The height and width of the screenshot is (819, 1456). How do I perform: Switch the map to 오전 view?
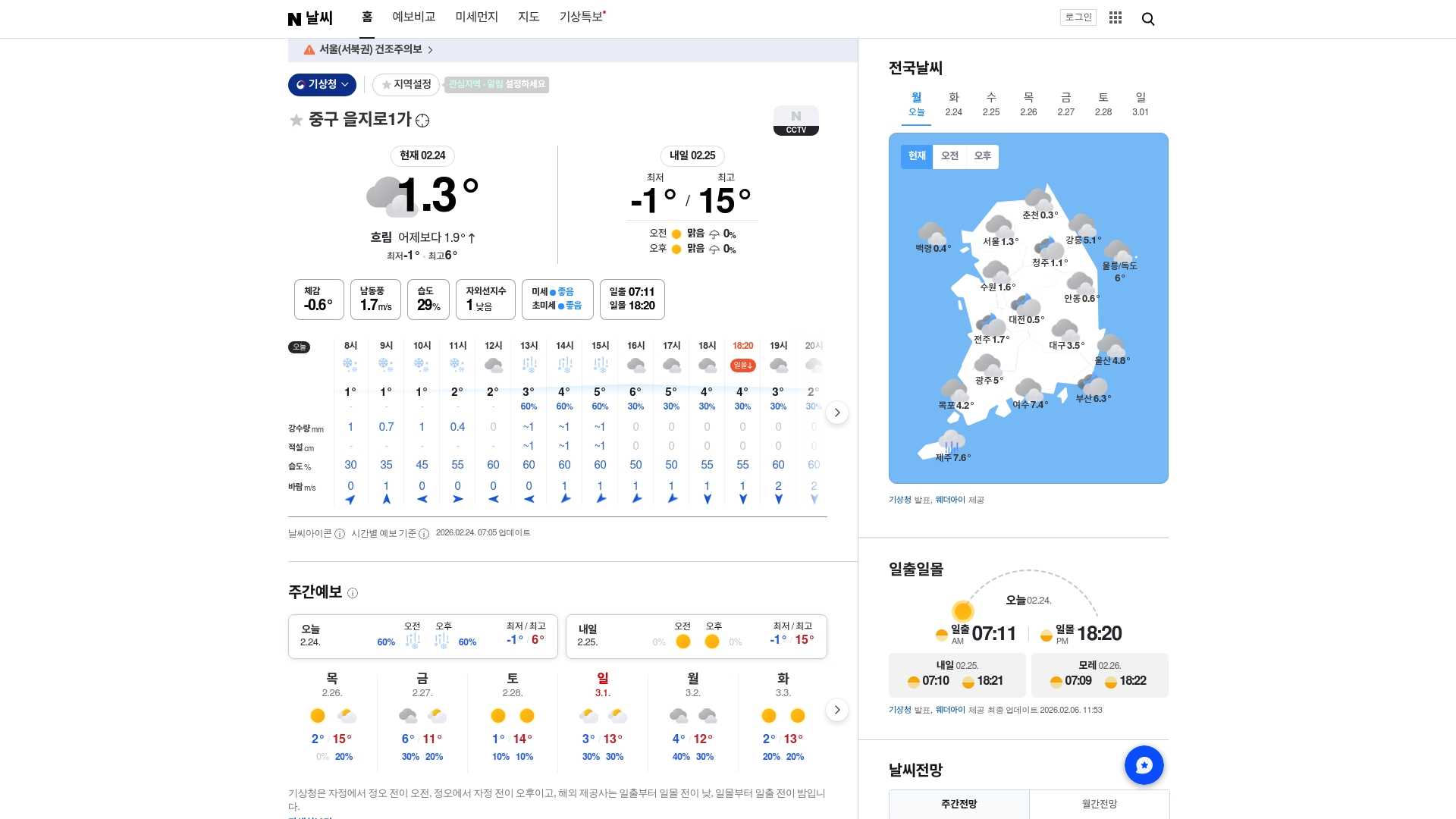(949, 156)
